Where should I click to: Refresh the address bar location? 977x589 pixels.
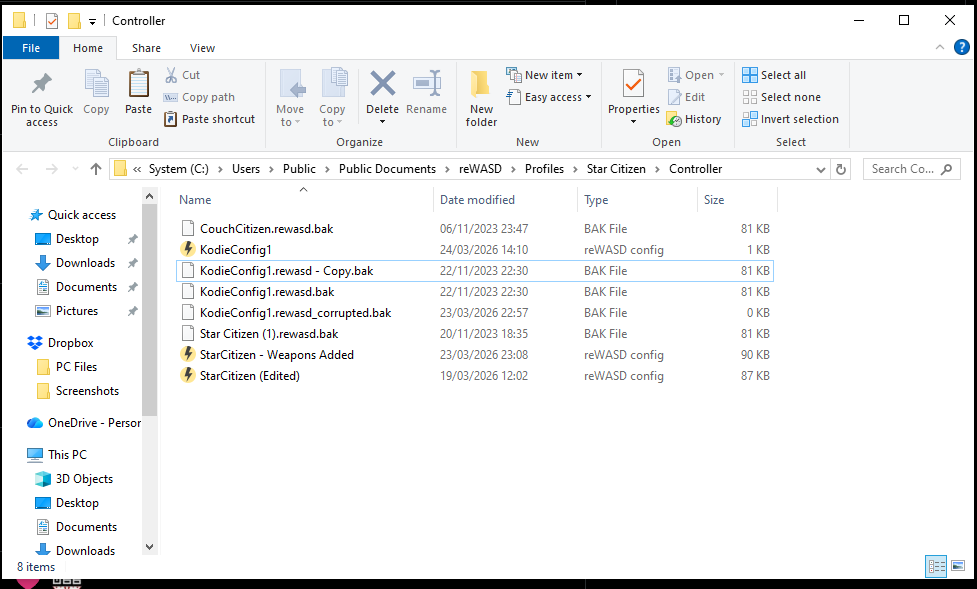pyautogui.click(x=841, y=169)
